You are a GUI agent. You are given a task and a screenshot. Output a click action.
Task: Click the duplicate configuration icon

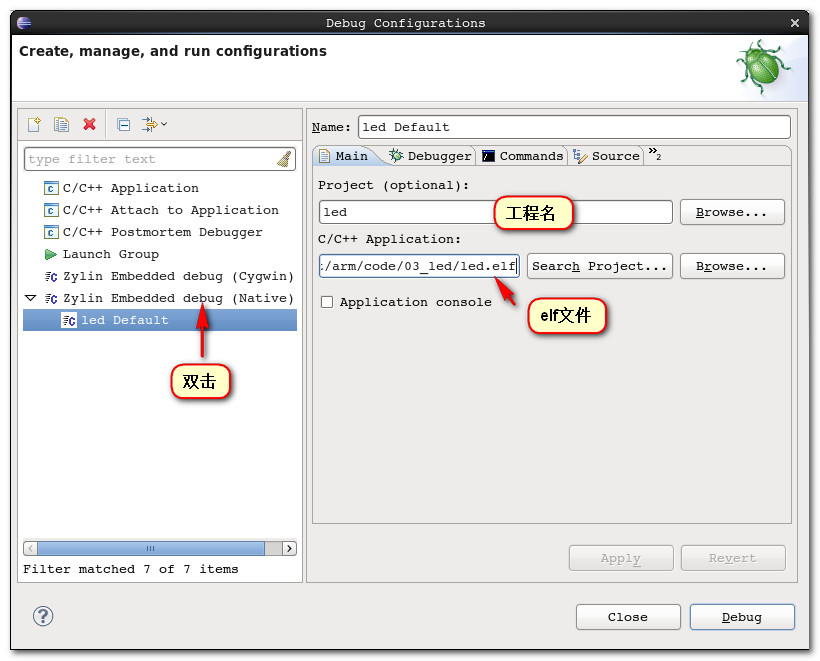[61, 124]
